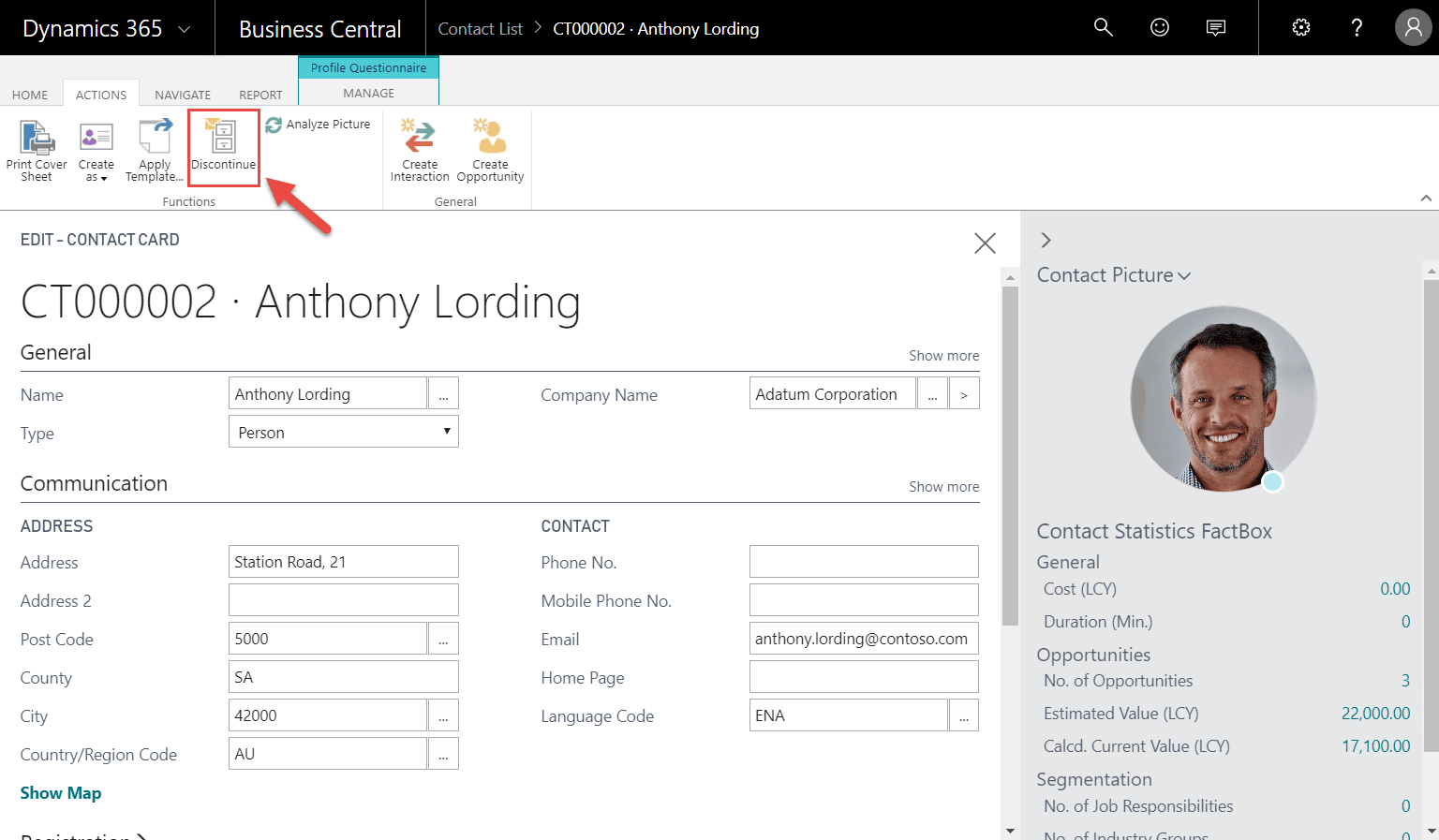This screenshot has height=840, width=1439.
Task: Click the Create Opportunity icon
Action: [490, 139]
